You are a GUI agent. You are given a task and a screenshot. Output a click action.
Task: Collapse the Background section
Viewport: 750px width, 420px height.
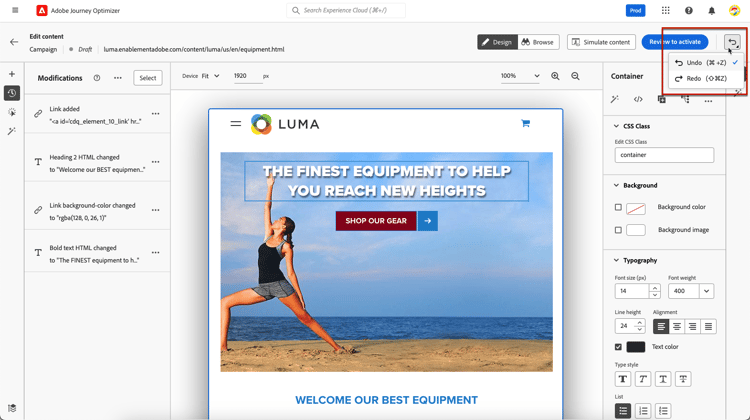[x=616, y=186]
